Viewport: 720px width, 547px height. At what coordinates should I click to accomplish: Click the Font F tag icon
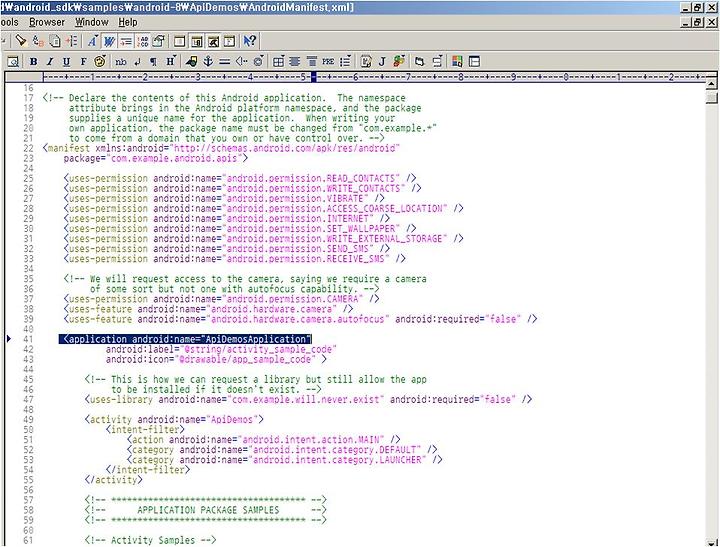pos(83,62)
